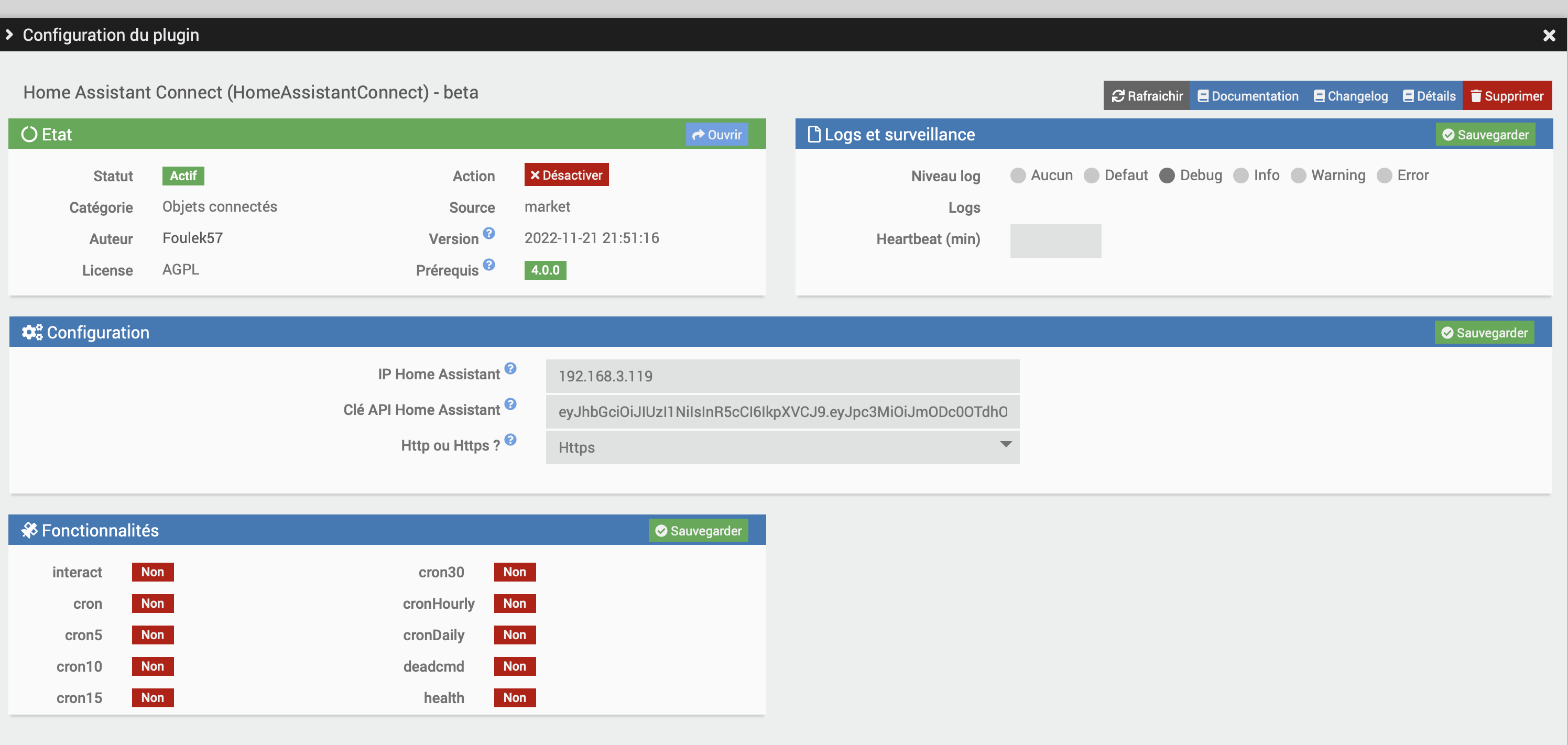Open the plugin Changelog
This screenshot has height=745, width=1568.
click(1350, 95)
